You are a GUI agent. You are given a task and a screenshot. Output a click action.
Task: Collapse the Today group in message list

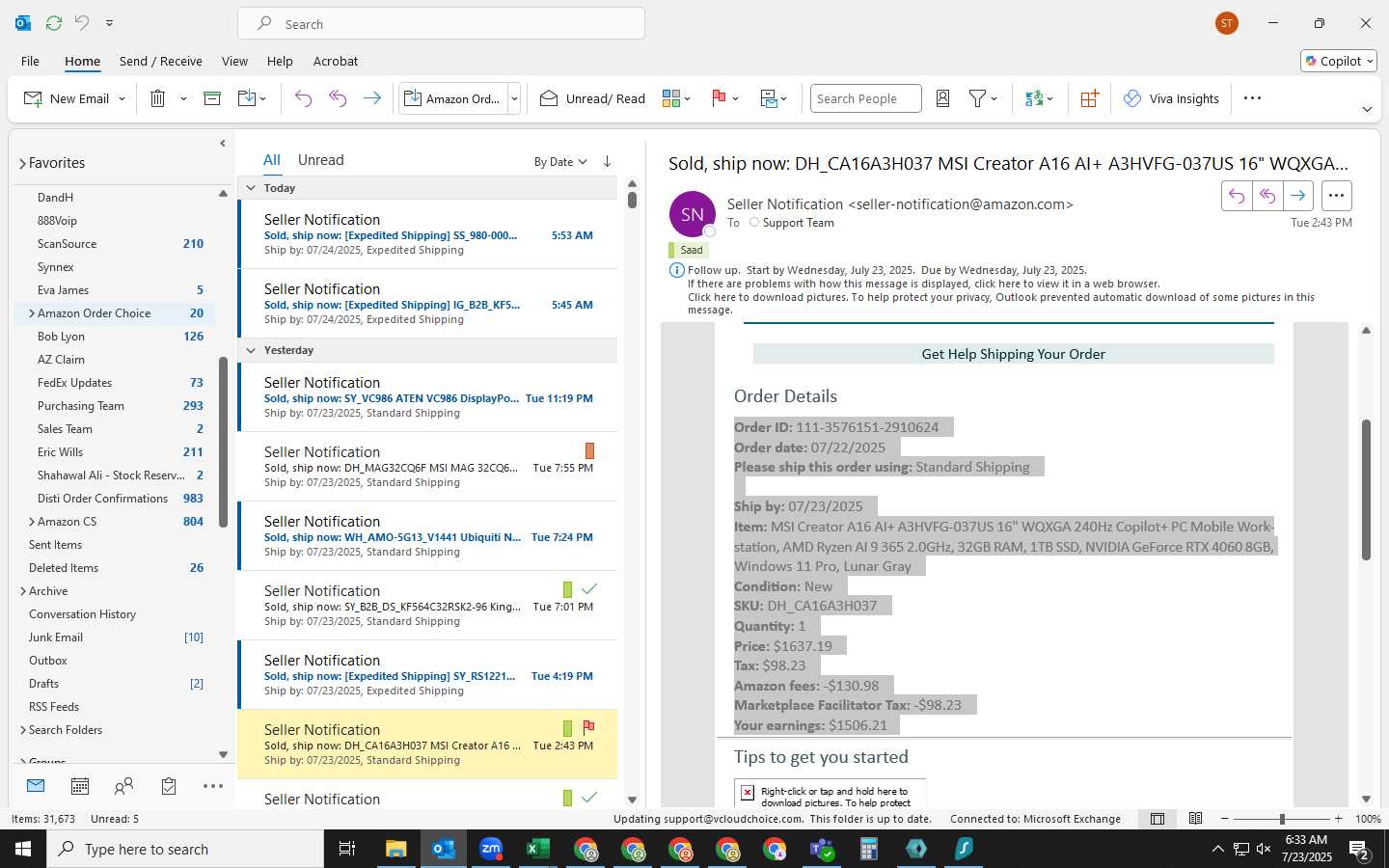pyautogui.click(x=251, y=188)
